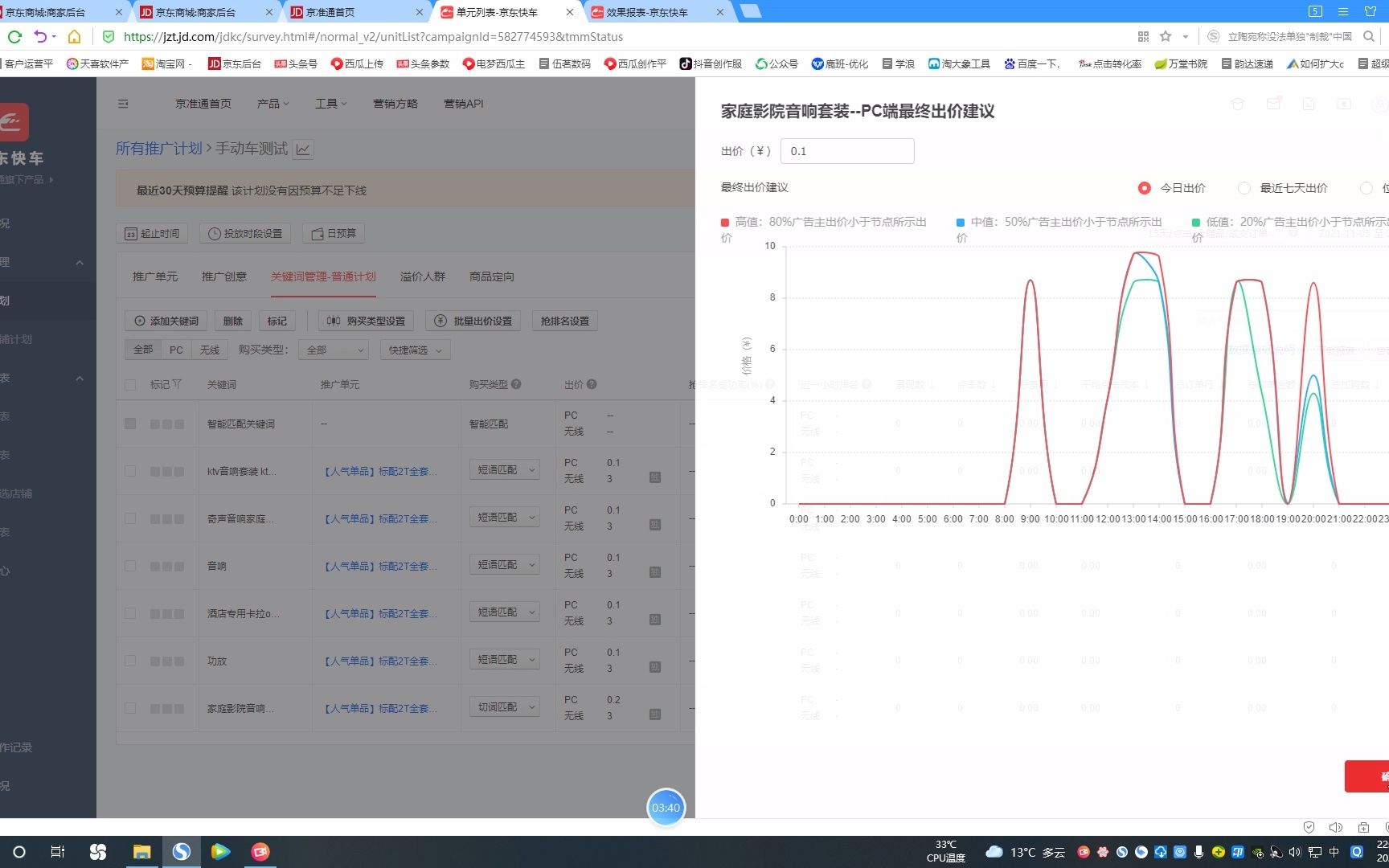Open Task View on the taskbar

pos(57,852)
